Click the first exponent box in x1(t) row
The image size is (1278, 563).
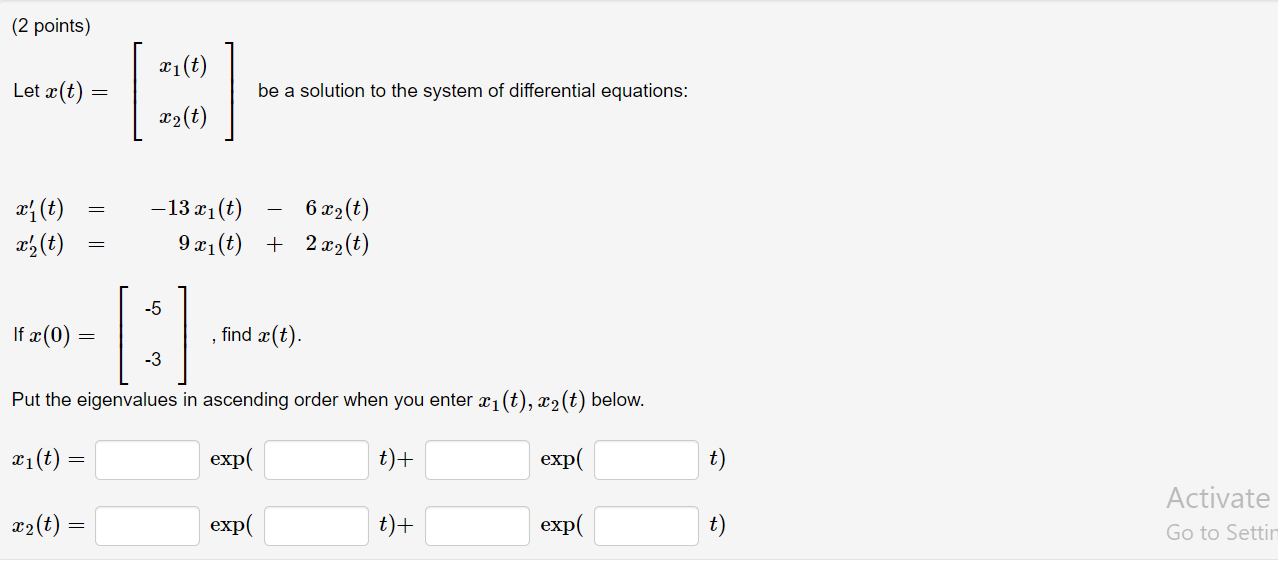click(x=316, y=460)
